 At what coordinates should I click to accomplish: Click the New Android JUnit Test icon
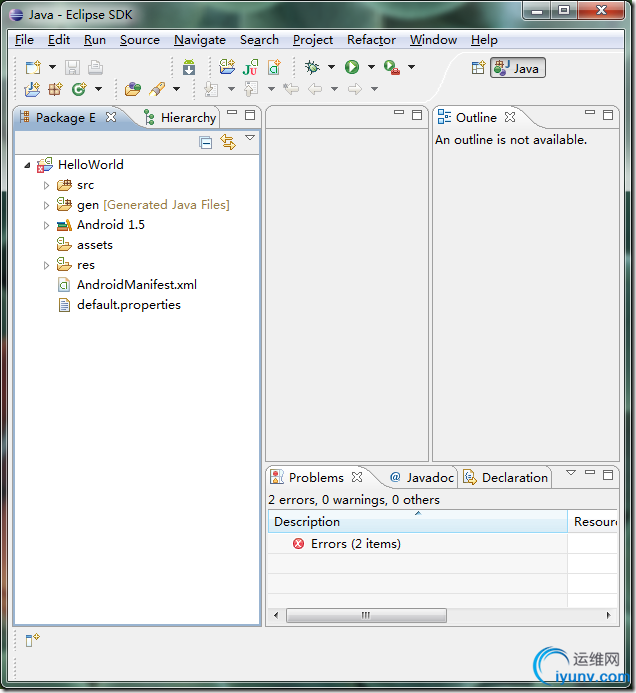tap(250, 67)
